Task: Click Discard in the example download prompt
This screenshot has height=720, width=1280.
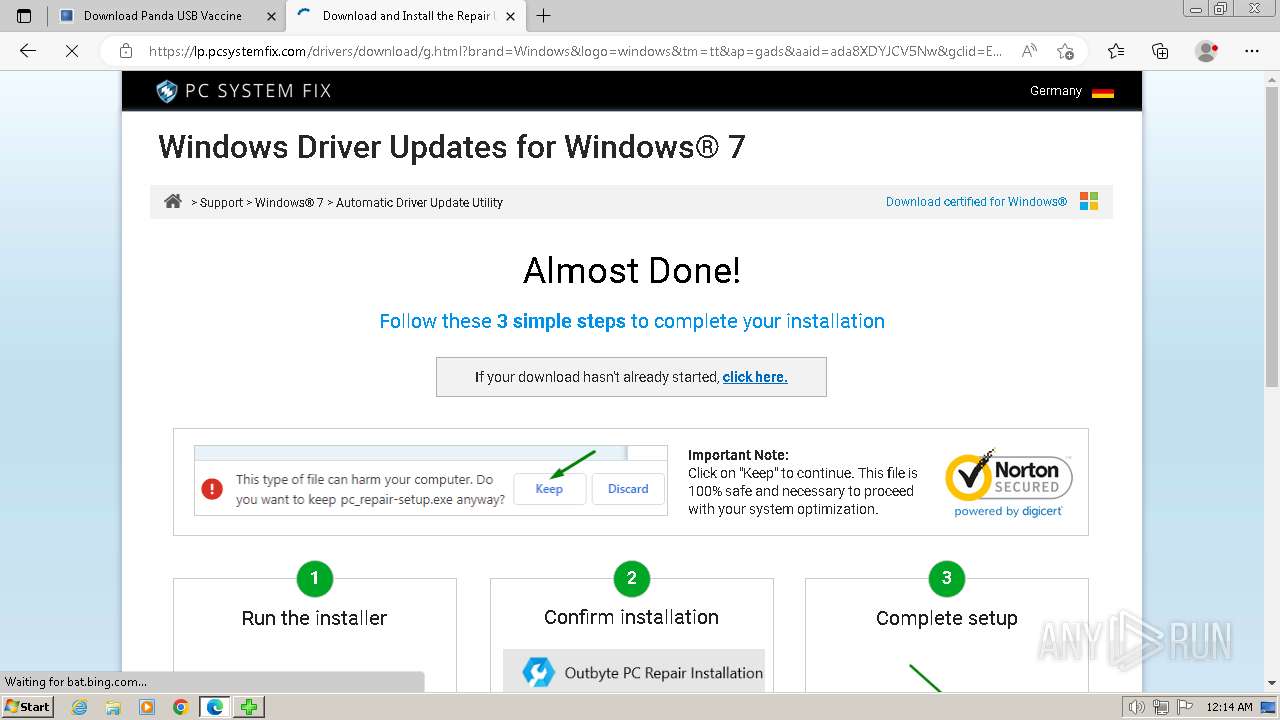Action: point(628,489)
